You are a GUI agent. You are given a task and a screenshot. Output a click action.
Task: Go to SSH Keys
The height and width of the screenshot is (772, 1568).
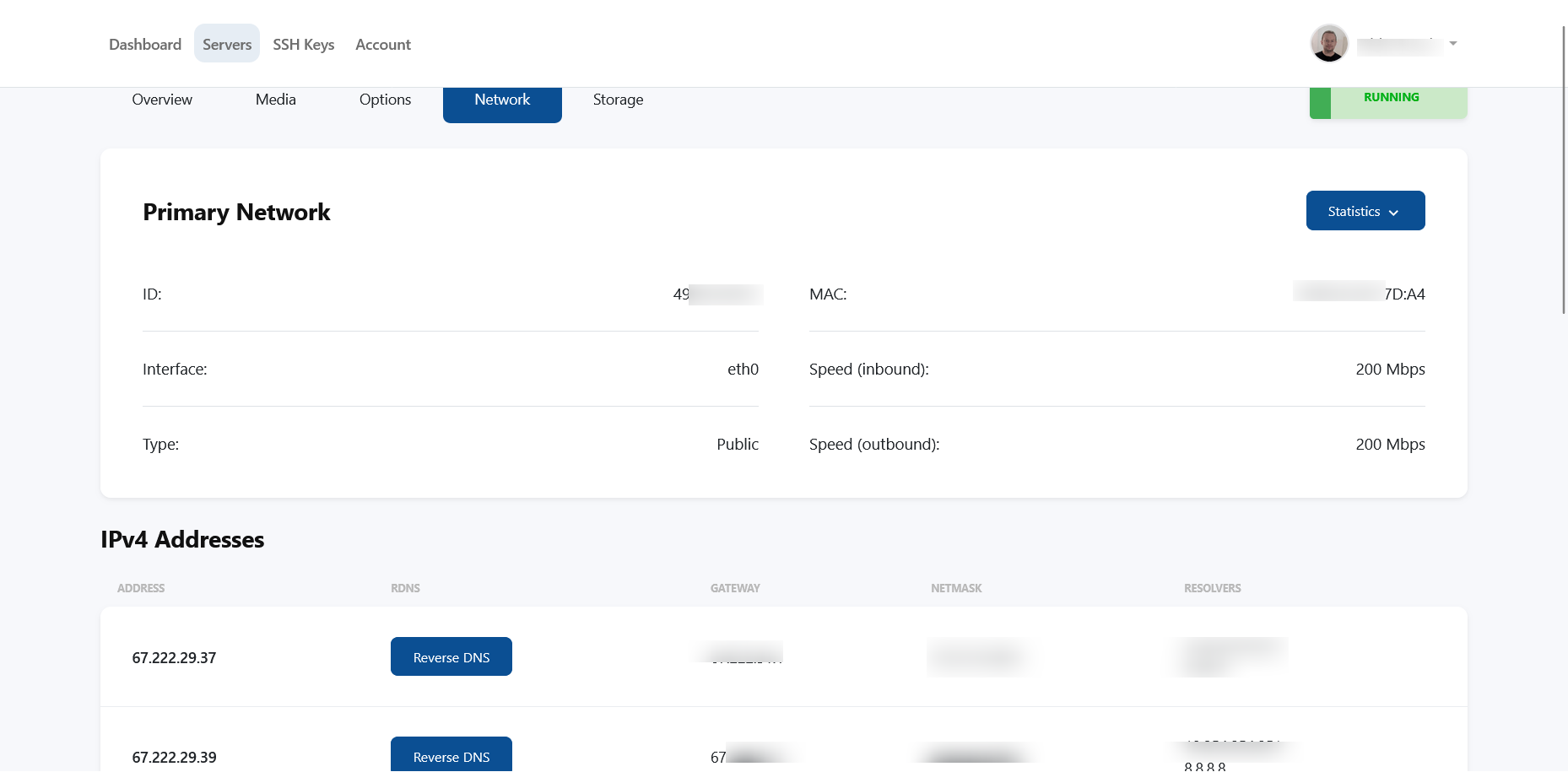point(304,44)
